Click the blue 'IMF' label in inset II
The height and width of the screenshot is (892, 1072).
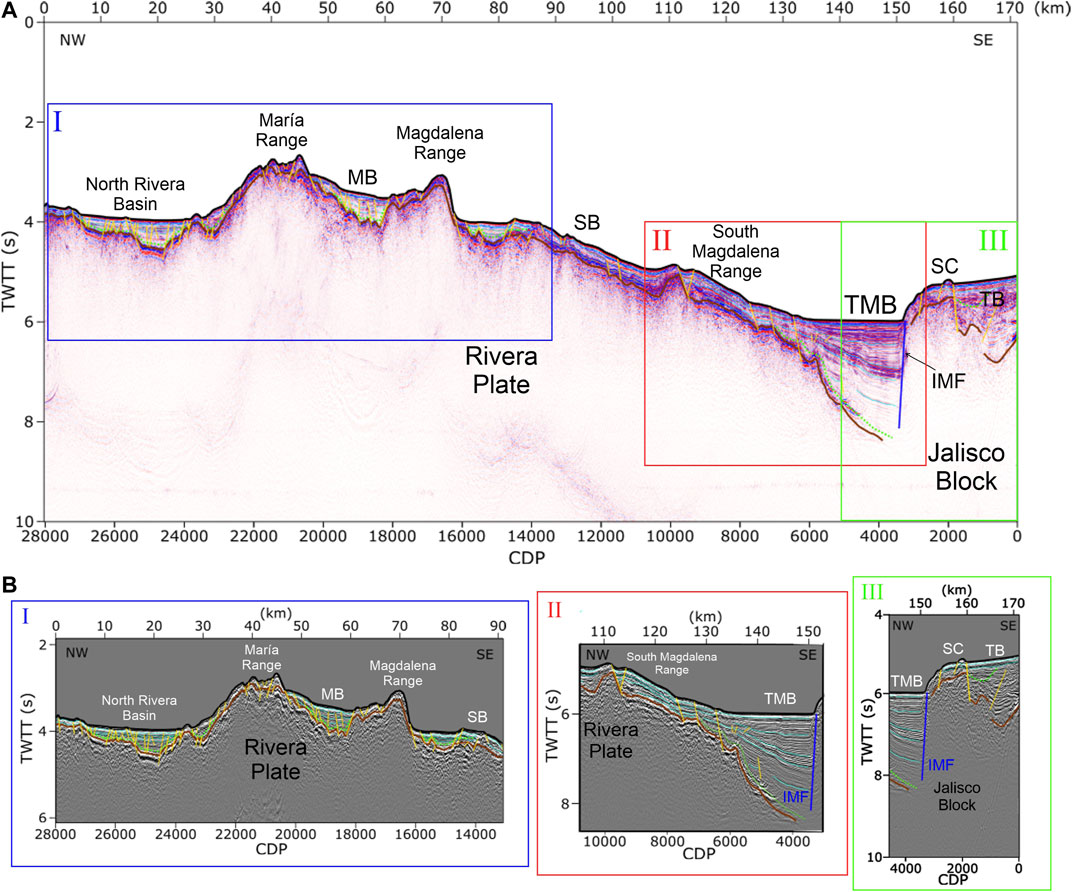click(x=795, y=797)
